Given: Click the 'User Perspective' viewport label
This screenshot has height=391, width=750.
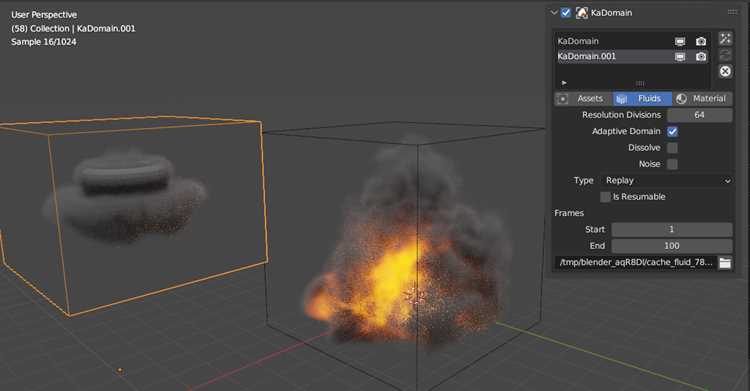Looking at the screenshot, I should pyautogui.click(x=44, y=15).
